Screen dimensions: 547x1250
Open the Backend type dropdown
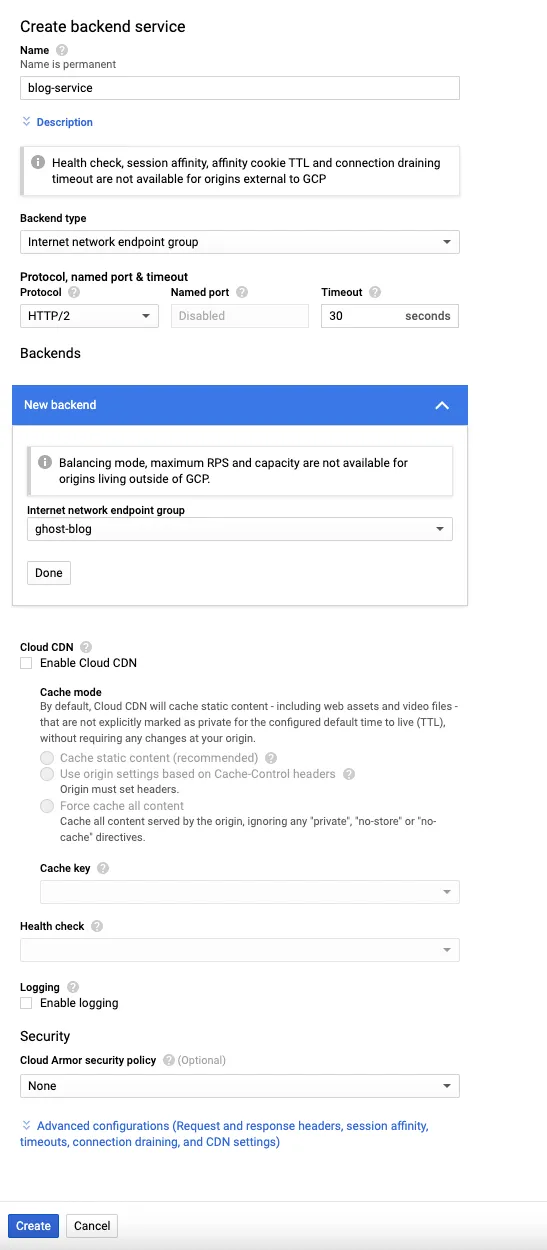(240, 242)
